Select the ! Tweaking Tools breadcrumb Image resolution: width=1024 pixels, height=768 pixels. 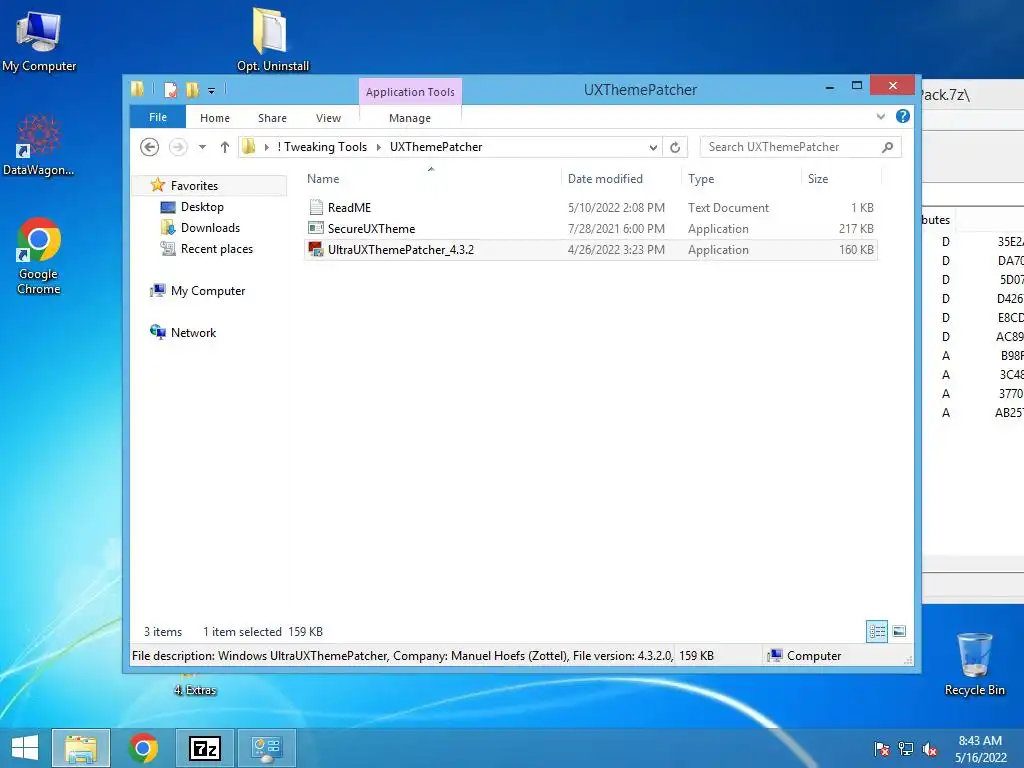coord(322,147)
